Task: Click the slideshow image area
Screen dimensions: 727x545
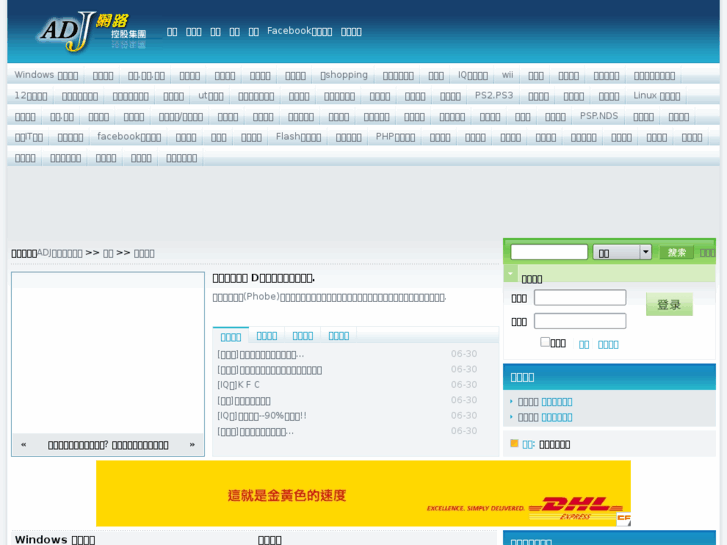Action: point(108,353)
